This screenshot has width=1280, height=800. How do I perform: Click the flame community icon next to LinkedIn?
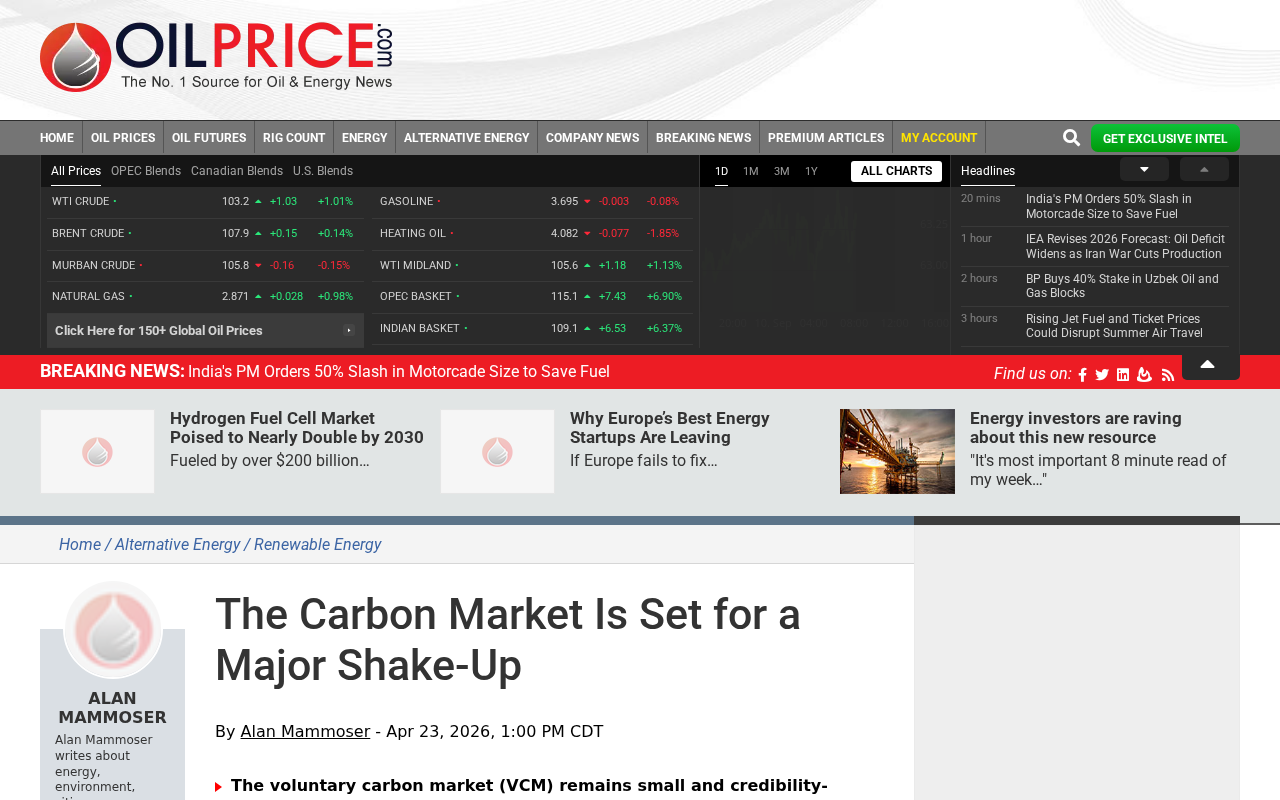[x=1144, y=375]
